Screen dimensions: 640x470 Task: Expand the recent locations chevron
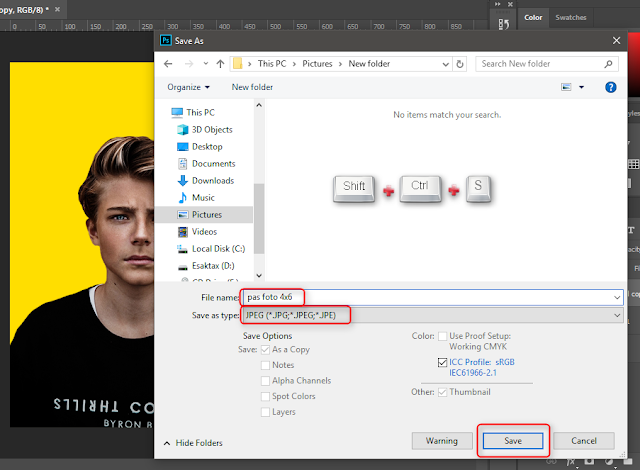click(206, 64)
